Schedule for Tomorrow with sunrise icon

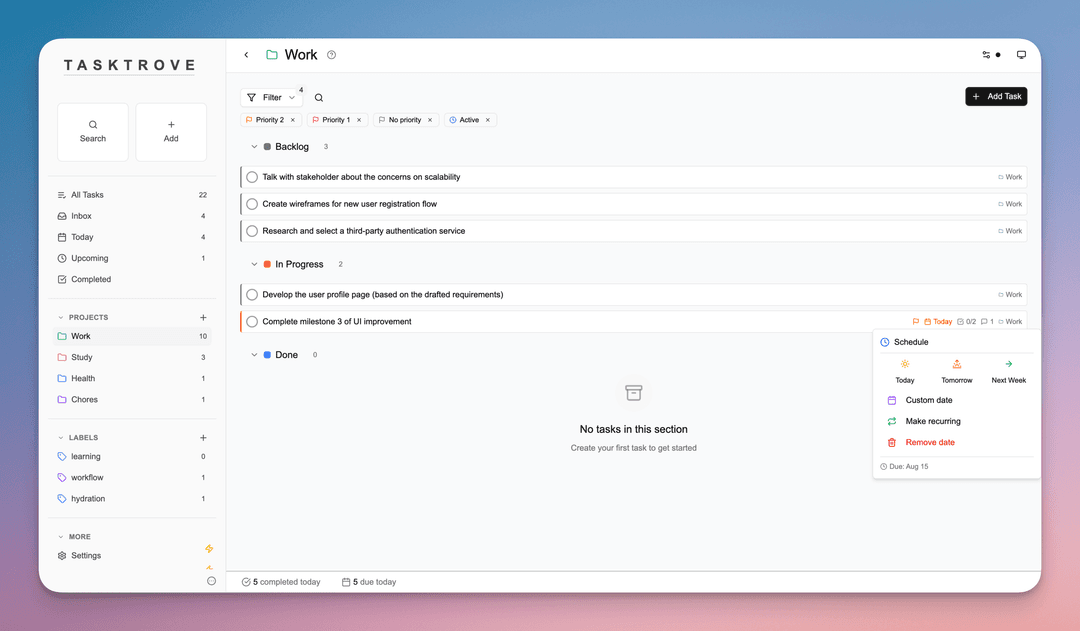(957, 371)
